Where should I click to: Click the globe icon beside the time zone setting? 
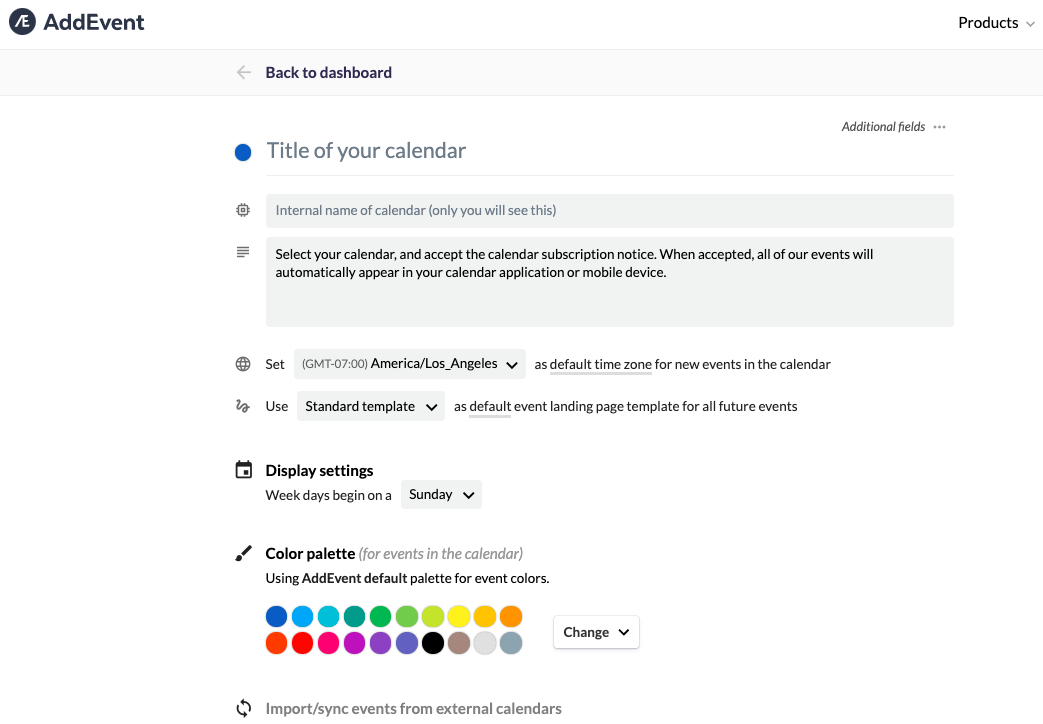[242, 364]
